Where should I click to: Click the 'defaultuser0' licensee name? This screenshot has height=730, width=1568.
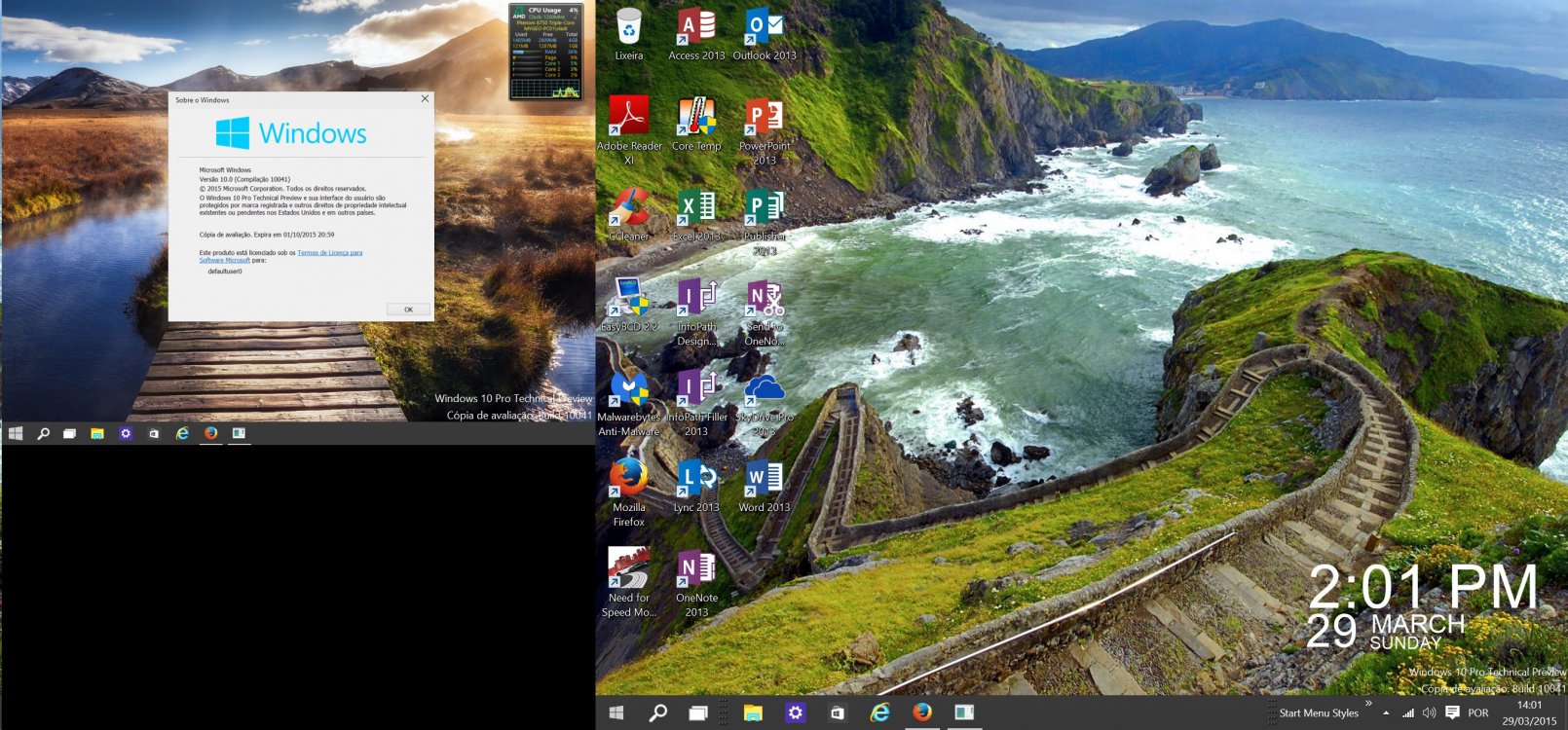click(225, 272)
